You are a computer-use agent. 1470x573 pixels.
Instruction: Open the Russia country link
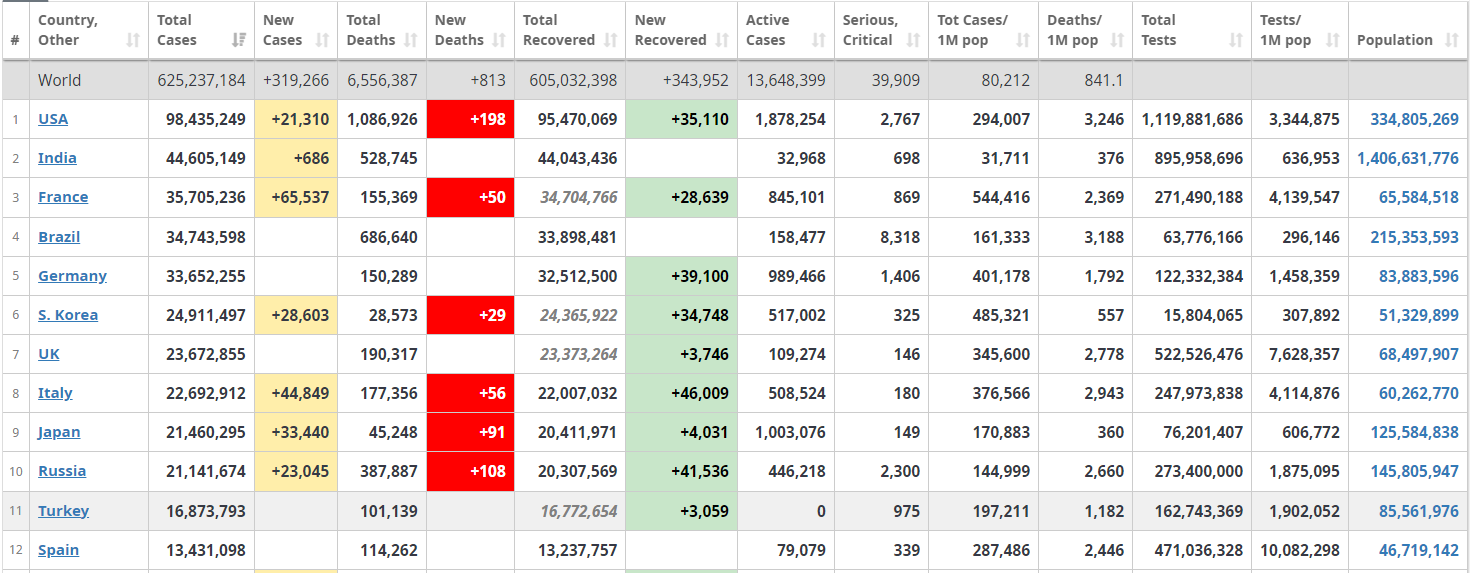click(x=62, y=471)
